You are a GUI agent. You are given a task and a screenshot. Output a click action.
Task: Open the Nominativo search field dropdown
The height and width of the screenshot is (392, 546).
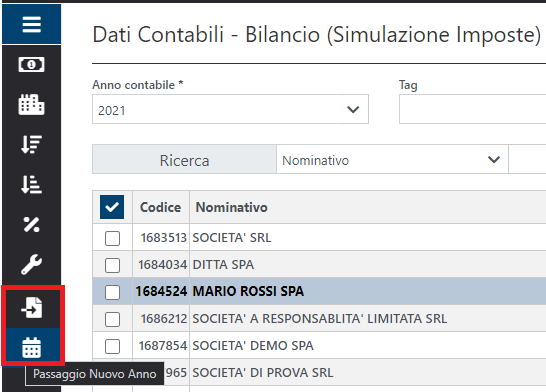click(x=392, y=160)
